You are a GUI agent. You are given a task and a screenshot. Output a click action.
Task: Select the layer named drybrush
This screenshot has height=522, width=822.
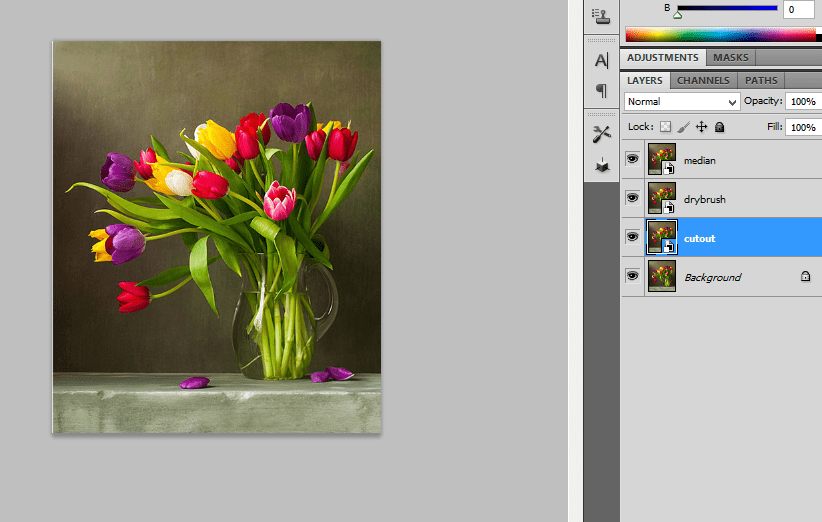tap(705, 199)
